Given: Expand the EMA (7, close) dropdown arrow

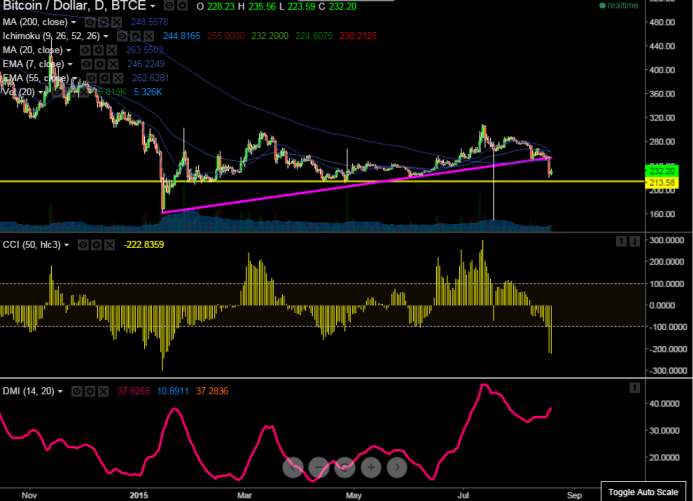Looking at the screenshot, I should click(70, 65).
